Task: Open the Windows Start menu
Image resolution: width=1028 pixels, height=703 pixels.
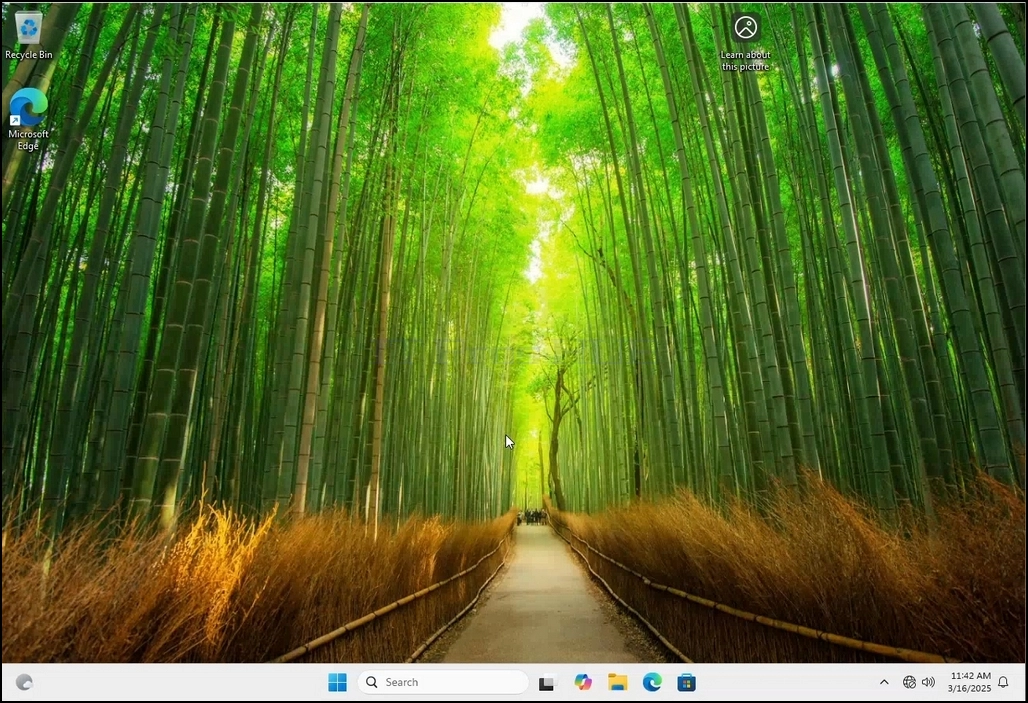Action: (337, 682)
